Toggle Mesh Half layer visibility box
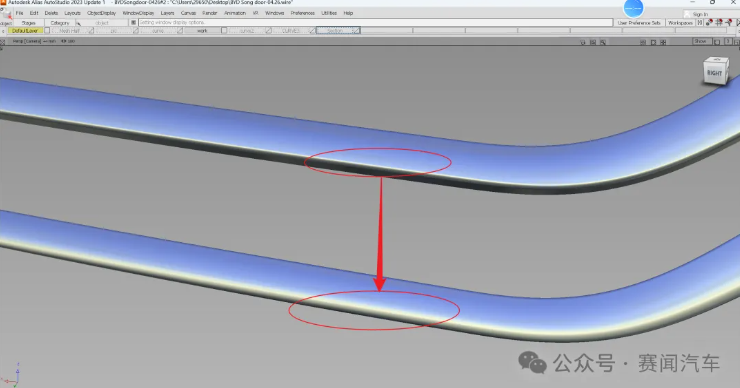This screenshot has height=388, width=740. pyautogui.click(x=91, y=31)
